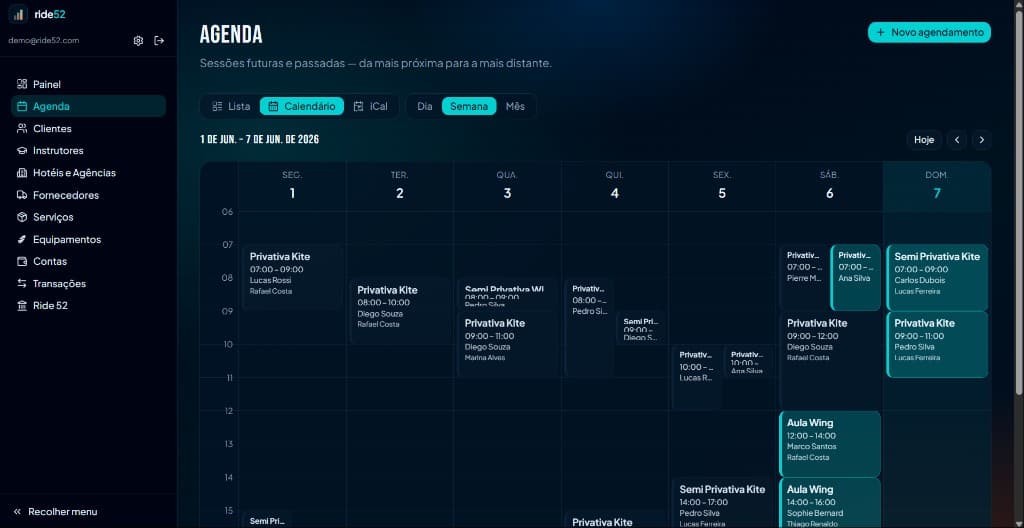This screenshot has width=1024, height=528.
Task: Open the Equipamentos page
Action: click(88, 239)
